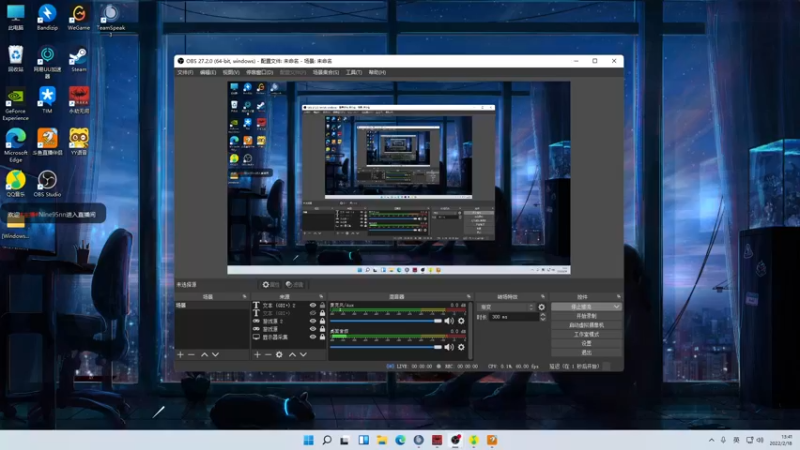This screenshot has width=800, height=450.
Task: Open 工具(T) menu
Action: [x=354, y=72]
